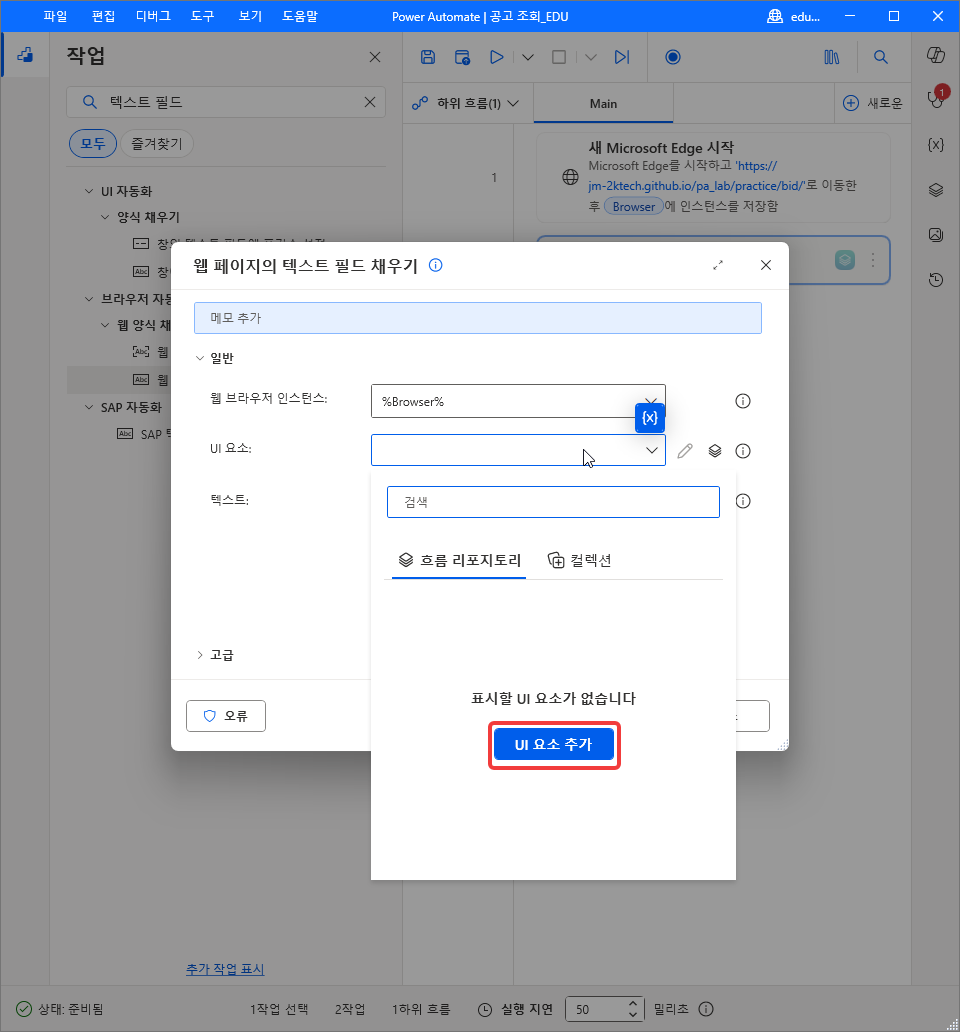
Task: Open the 보기 menu
Action: pos(250,16)
